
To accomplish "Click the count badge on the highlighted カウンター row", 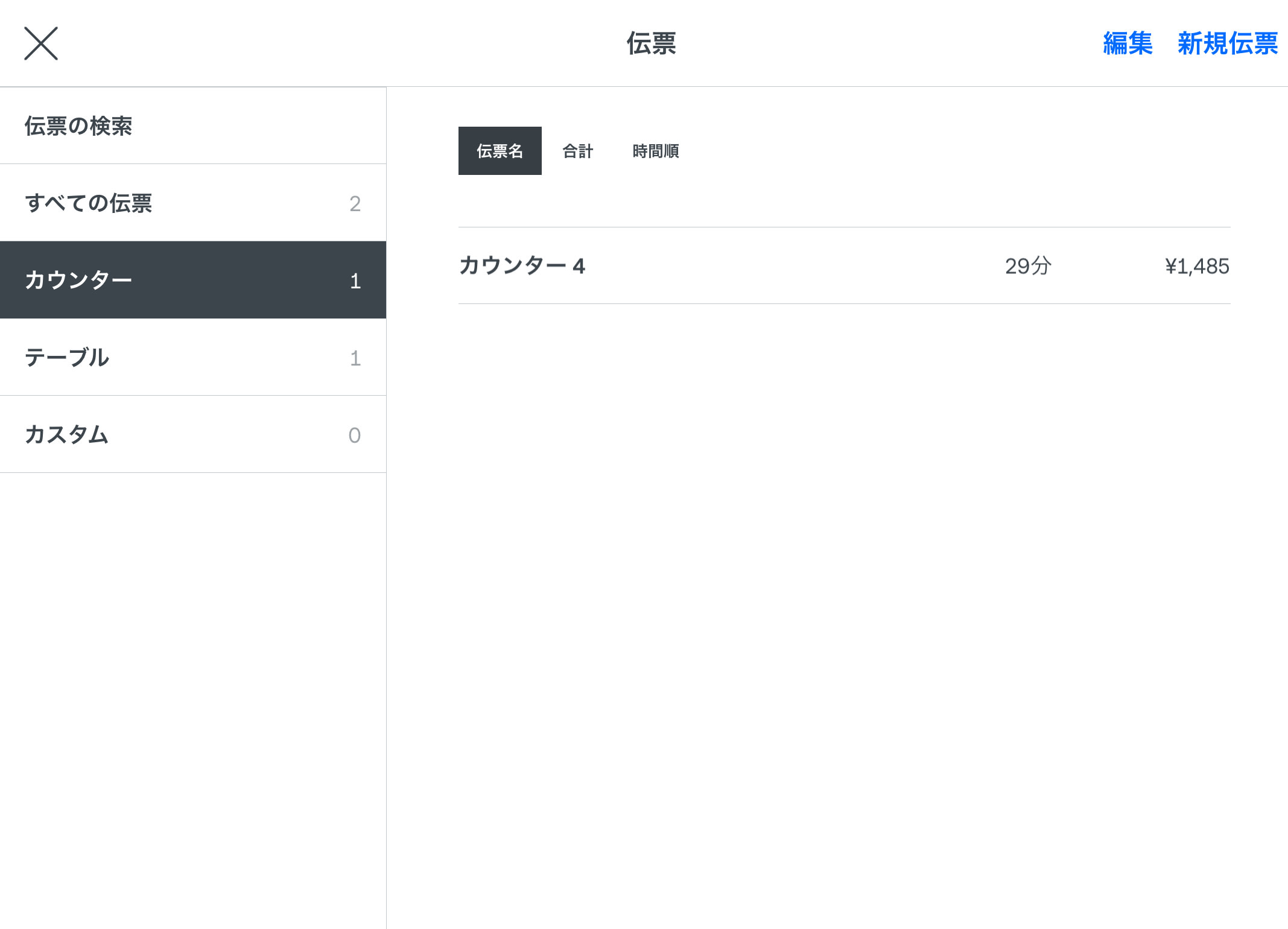I will click(355, 281).
